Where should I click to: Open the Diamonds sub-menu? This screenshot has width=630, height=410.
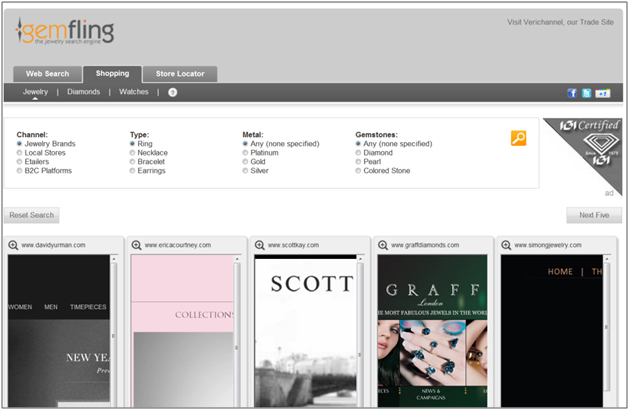click(84, 92)
